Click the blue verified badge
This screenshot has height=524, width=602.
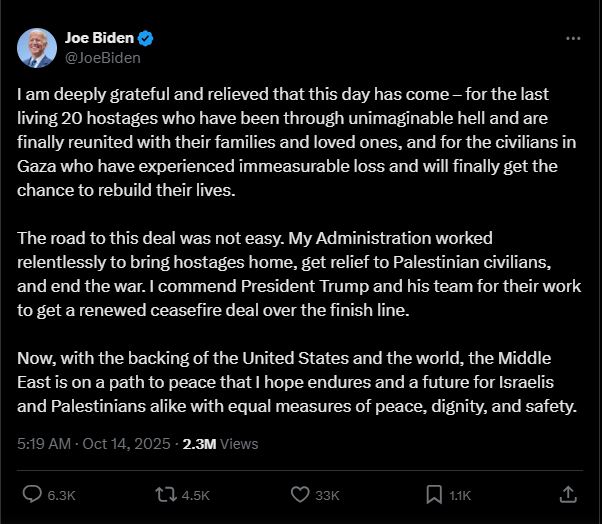146,38
